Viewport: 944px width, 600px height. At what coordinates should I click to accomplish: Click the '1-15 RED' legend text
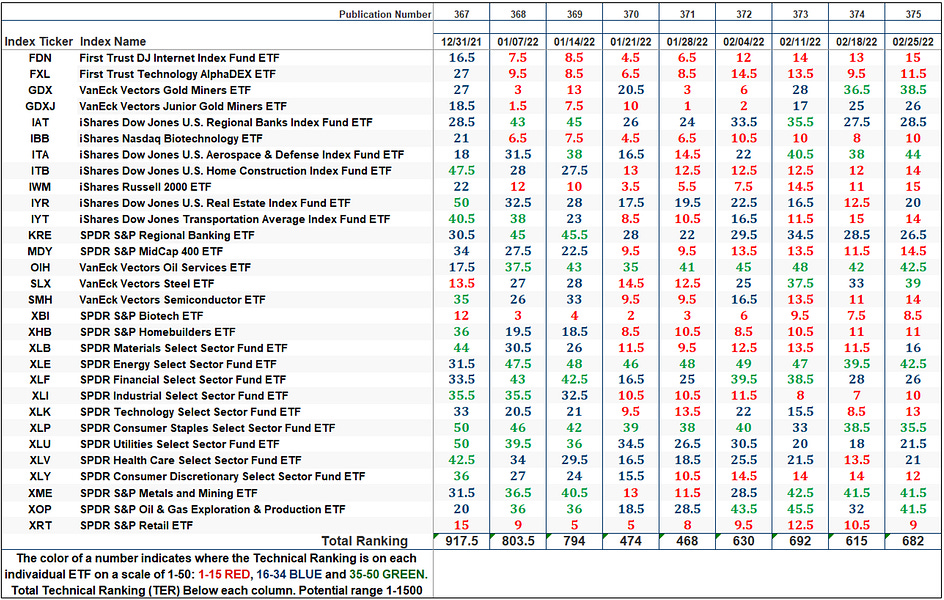click(x=223, y=575)
